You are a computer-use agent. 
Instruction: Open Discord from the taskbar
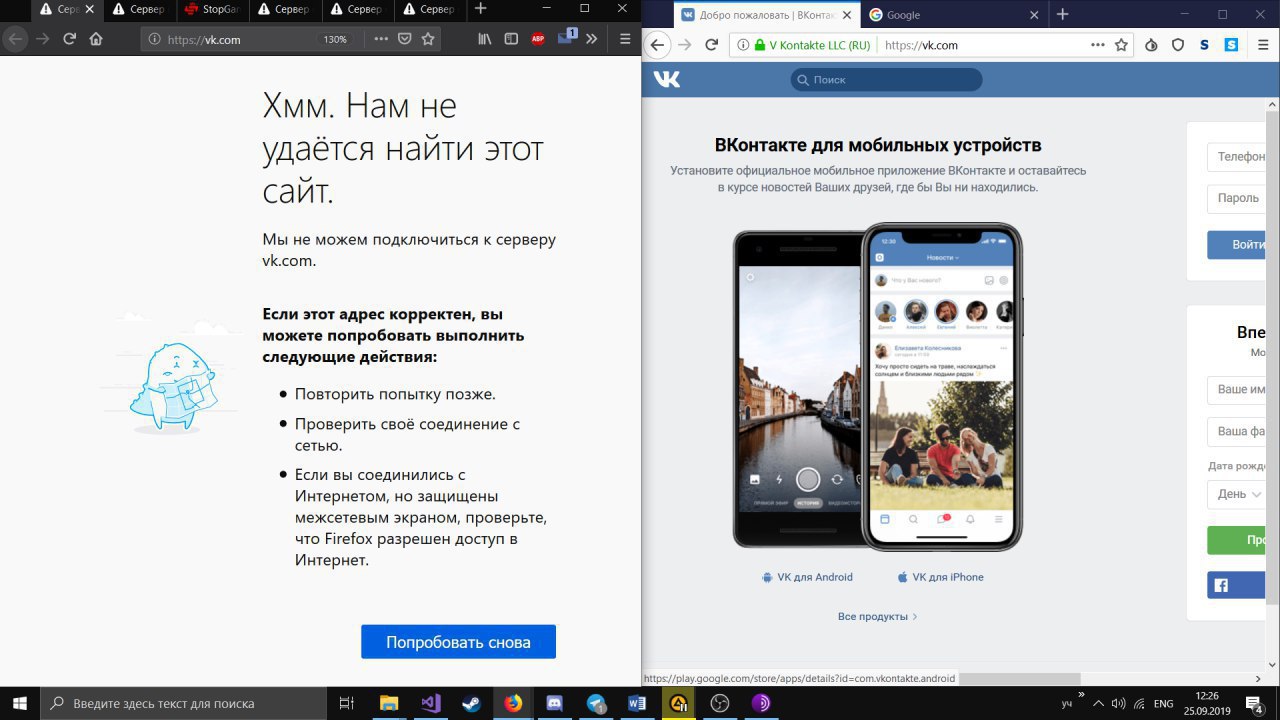tap(555, 703)
